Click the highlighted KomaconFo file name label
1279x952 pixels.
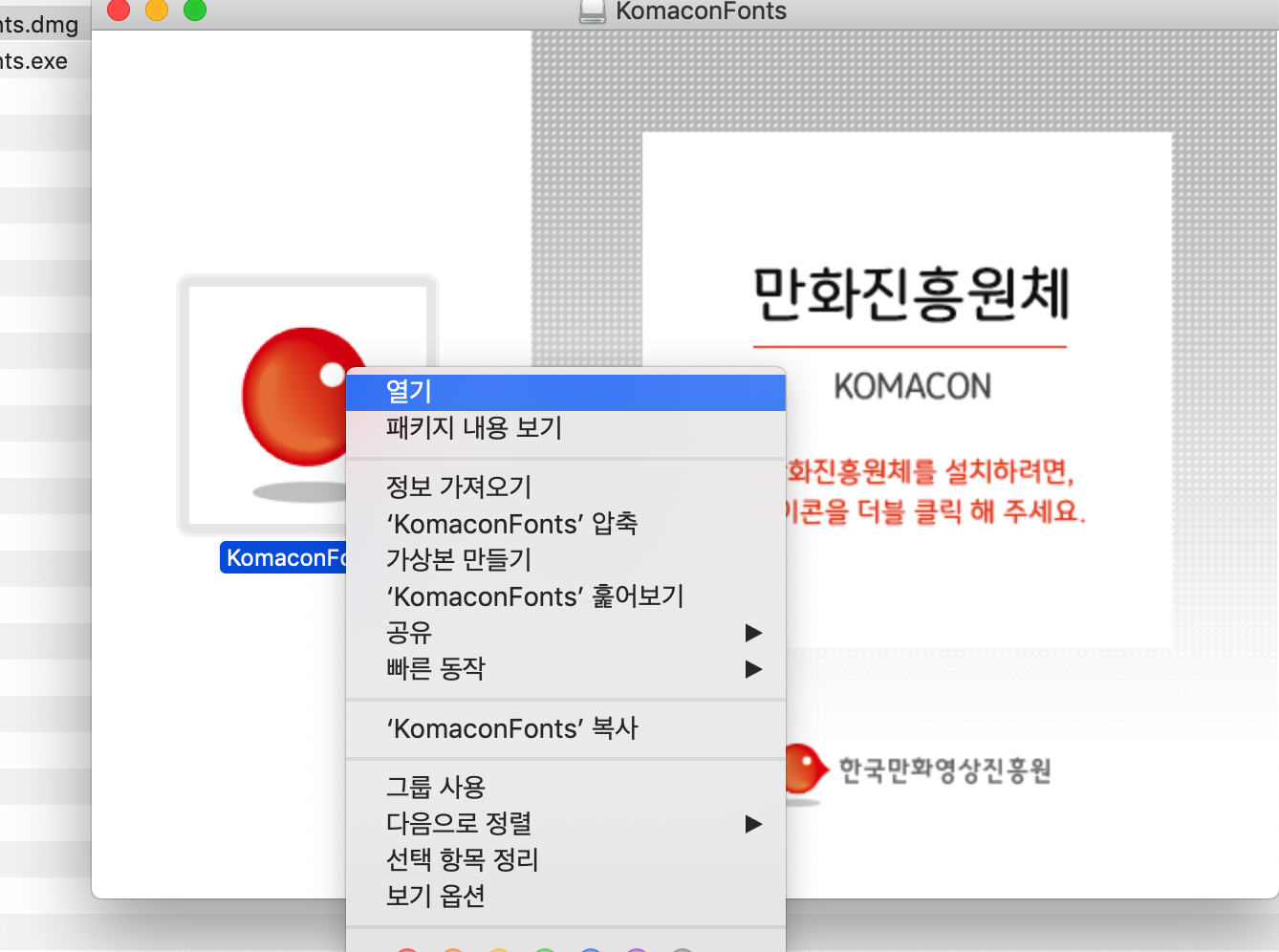coord(284,558)
